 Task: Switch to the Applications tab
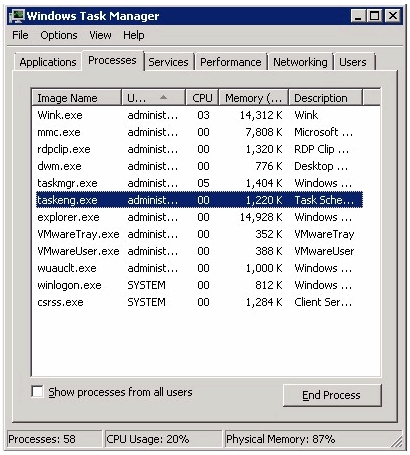coord(48,62)
